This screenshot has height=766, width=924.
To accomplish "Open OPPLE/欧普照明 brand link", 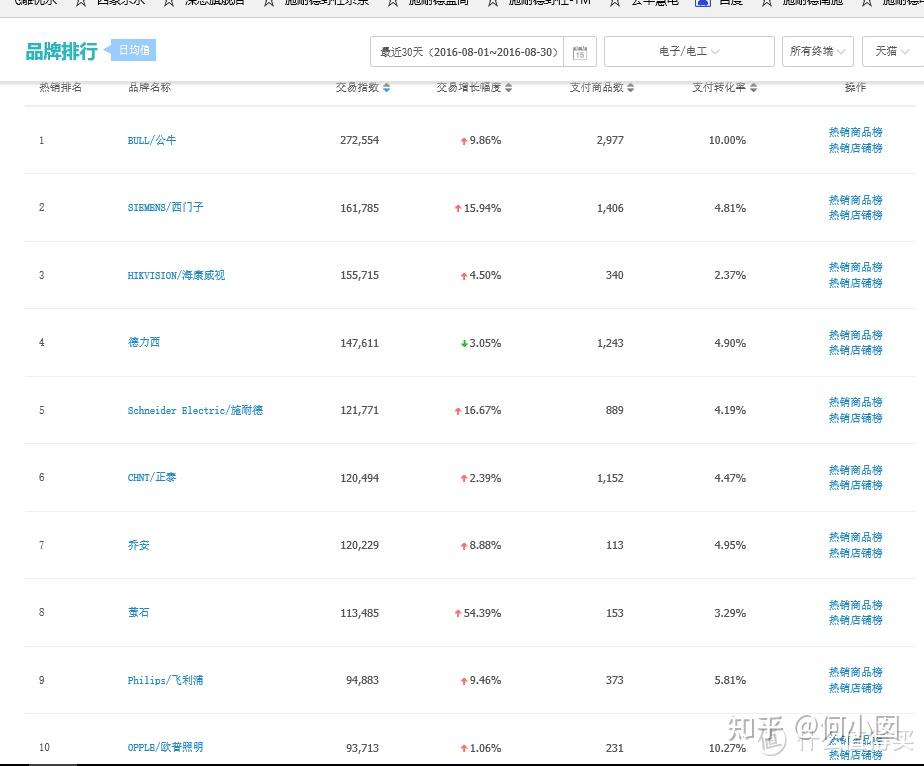I will coord(165,747).
